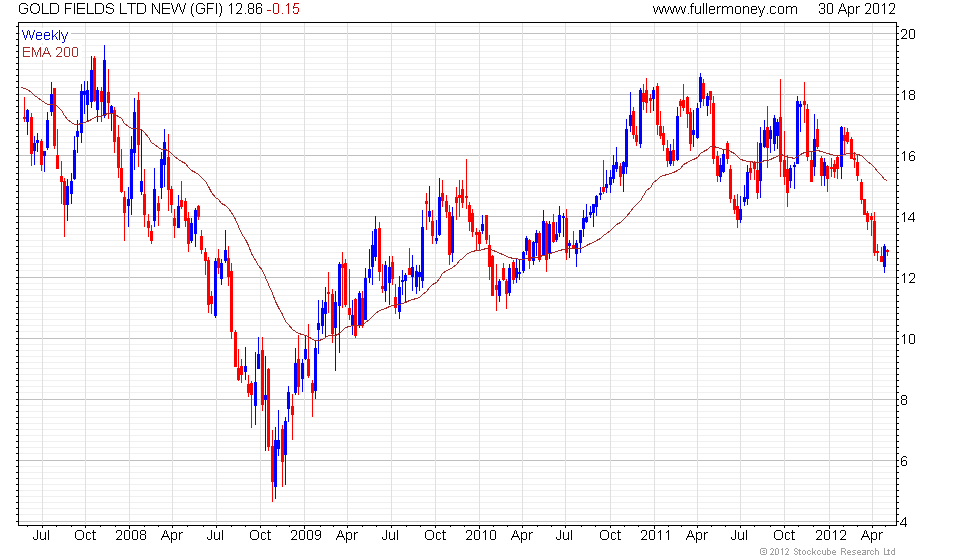This screenshot has height=560, width=980.
Task: Click the 2010 x-axis label
Action: (481, 536)
